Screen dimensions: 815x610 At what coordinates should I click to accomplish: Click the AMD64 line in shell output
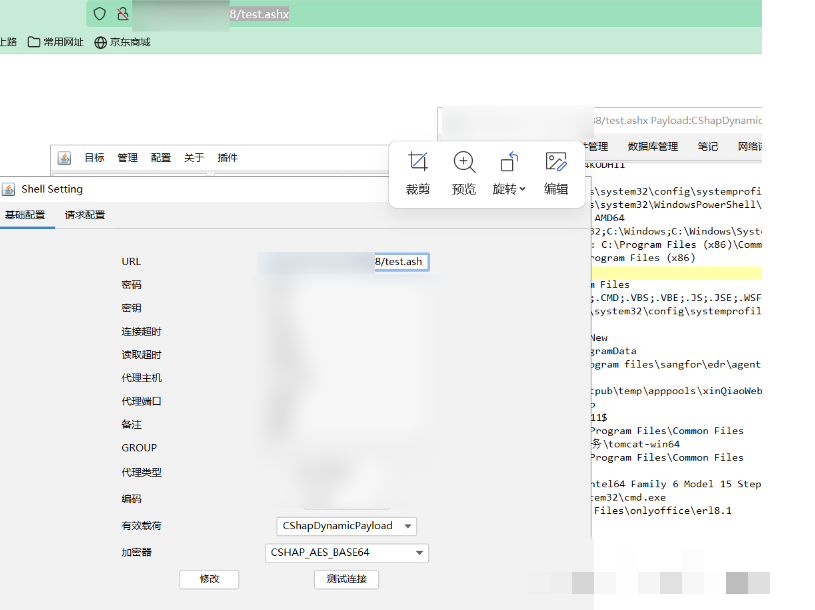tap(609, 218)
